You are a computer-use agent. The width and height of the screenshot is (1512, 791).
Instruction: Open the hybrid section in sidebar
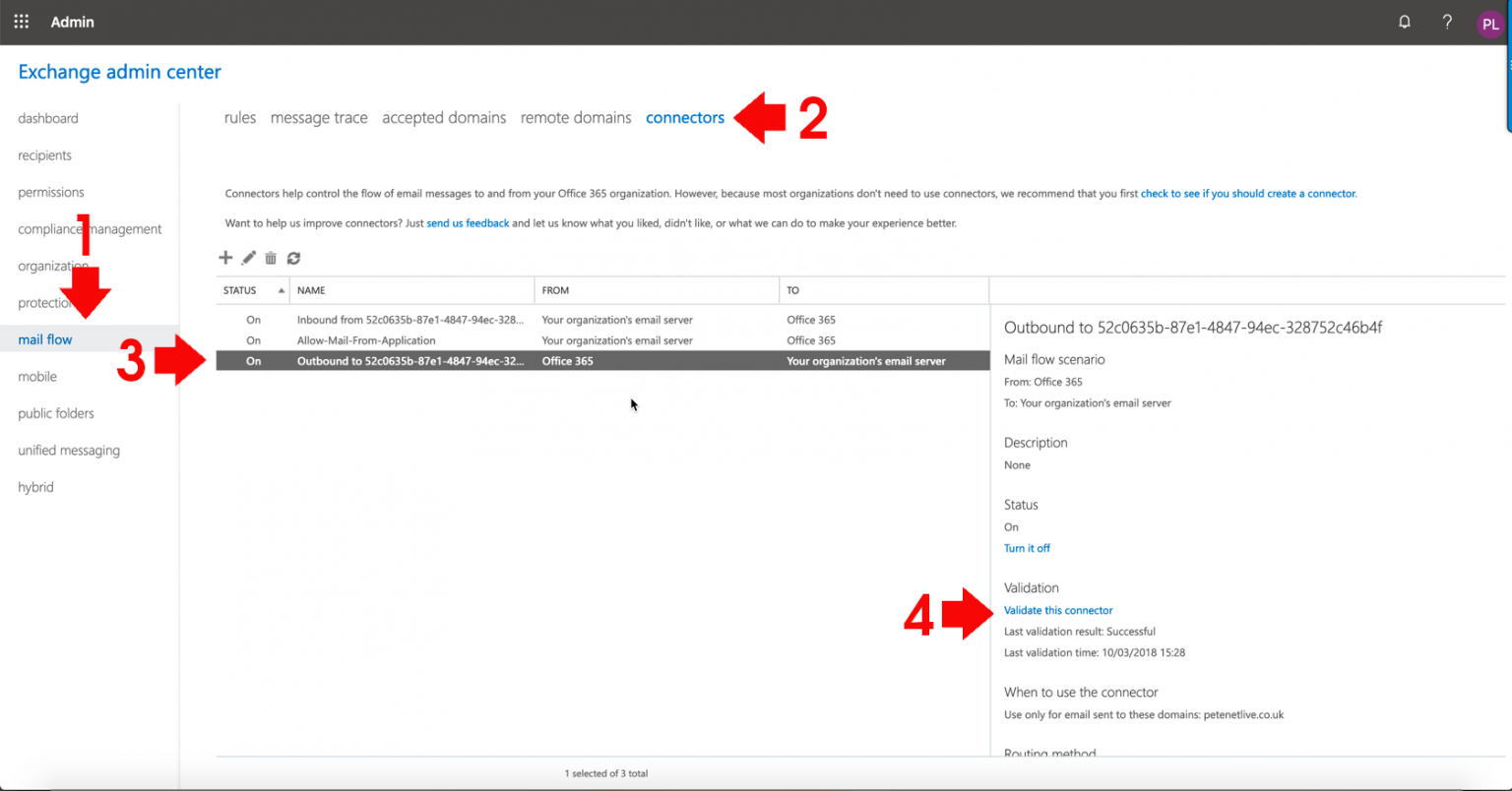click(35, 486)
